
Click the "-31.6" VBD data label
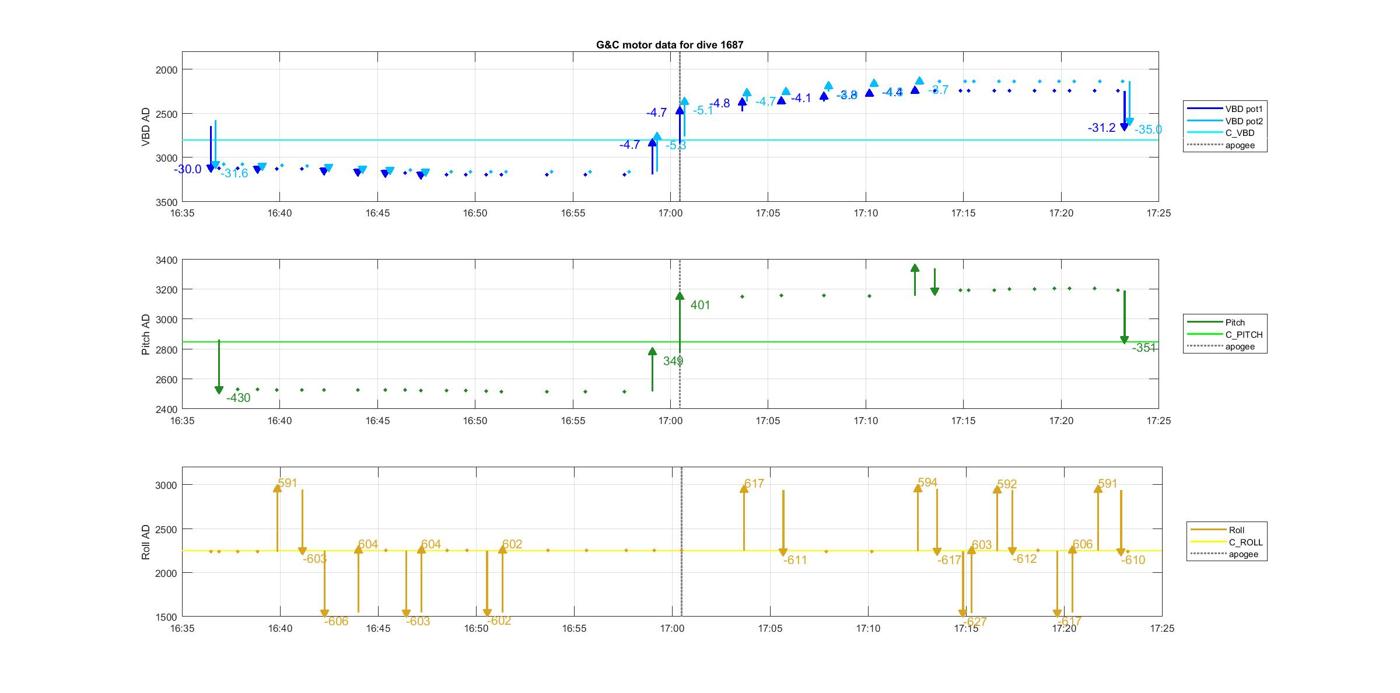click(x=234, y=174)
